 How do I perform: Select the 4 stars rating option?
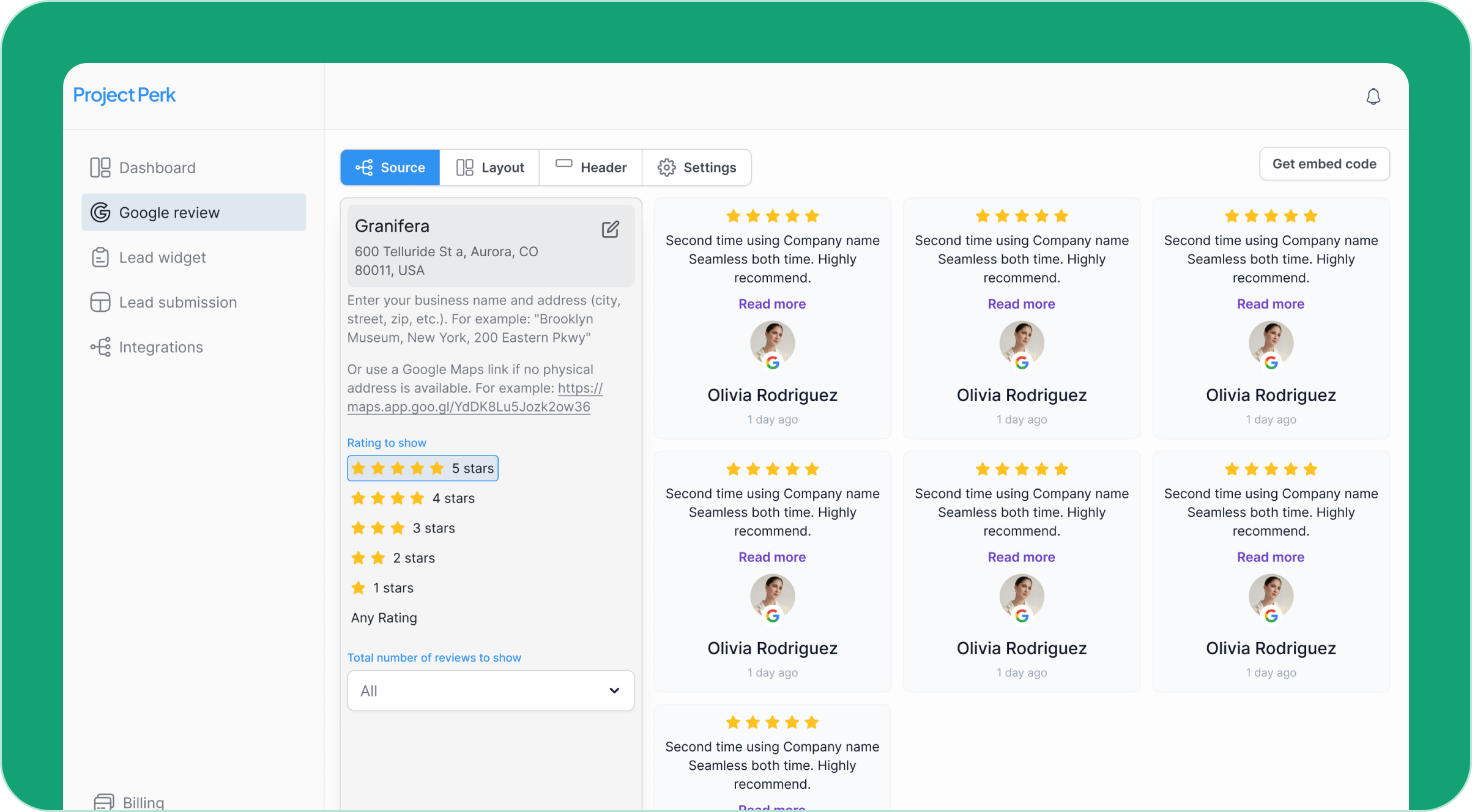point(413,498)
